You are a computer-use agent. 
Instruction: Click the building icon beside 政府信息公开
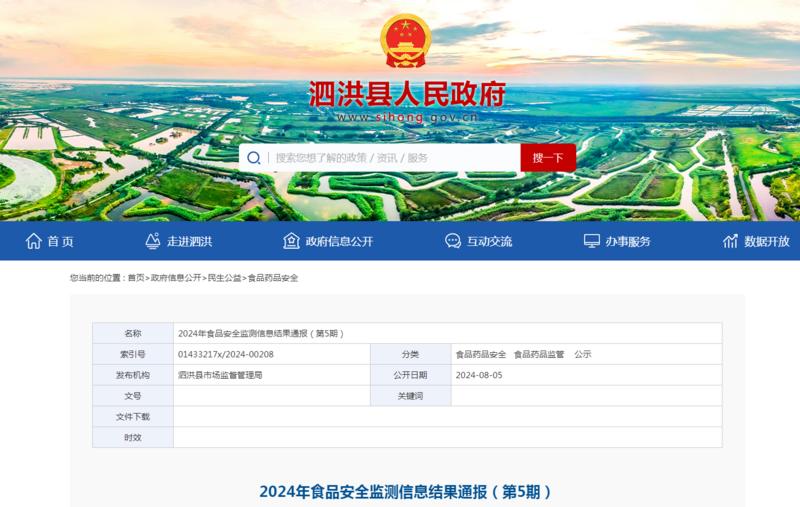pos(291,241)
